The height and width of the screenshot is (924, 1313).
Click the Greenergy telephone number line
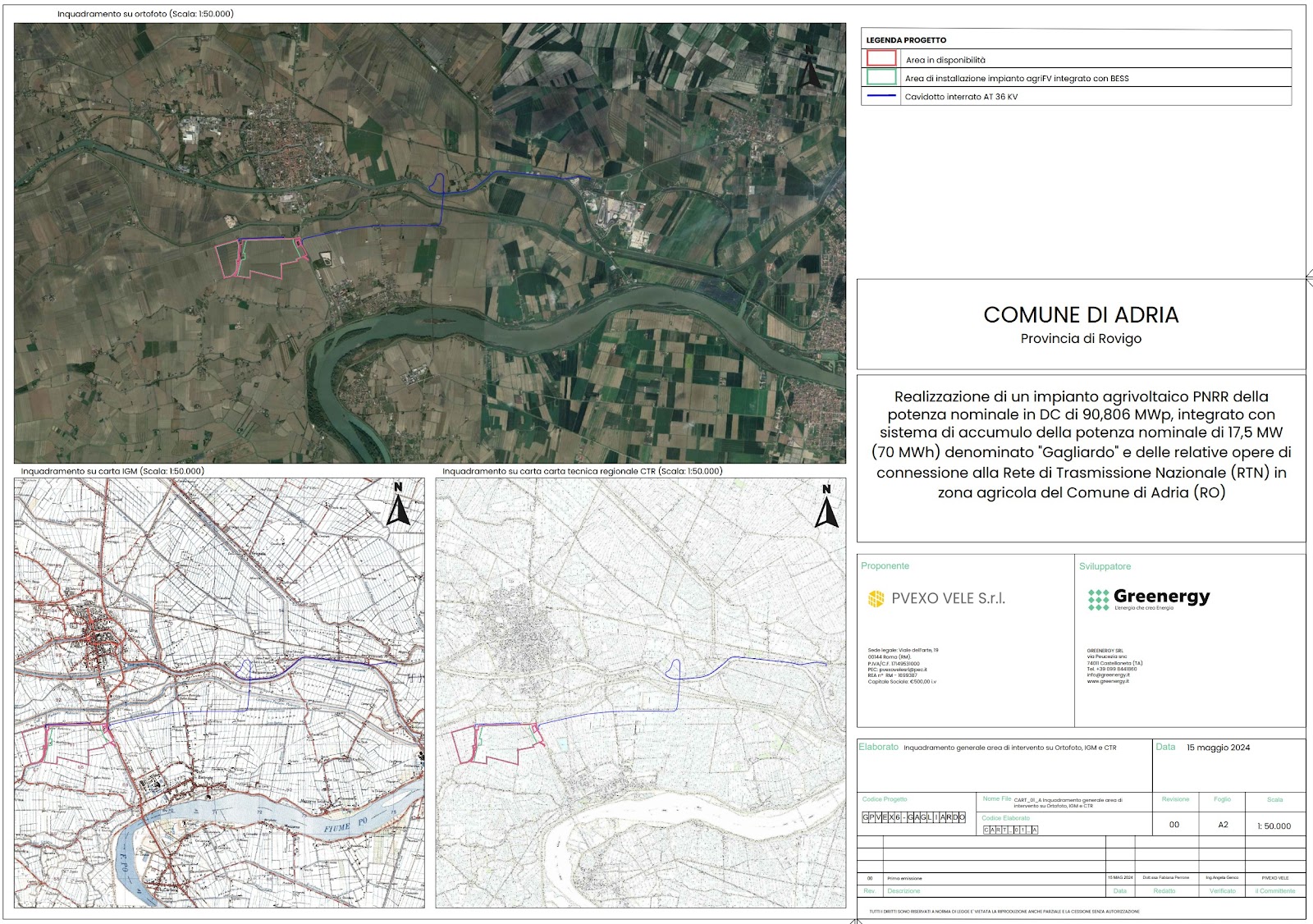[1112, 670]
